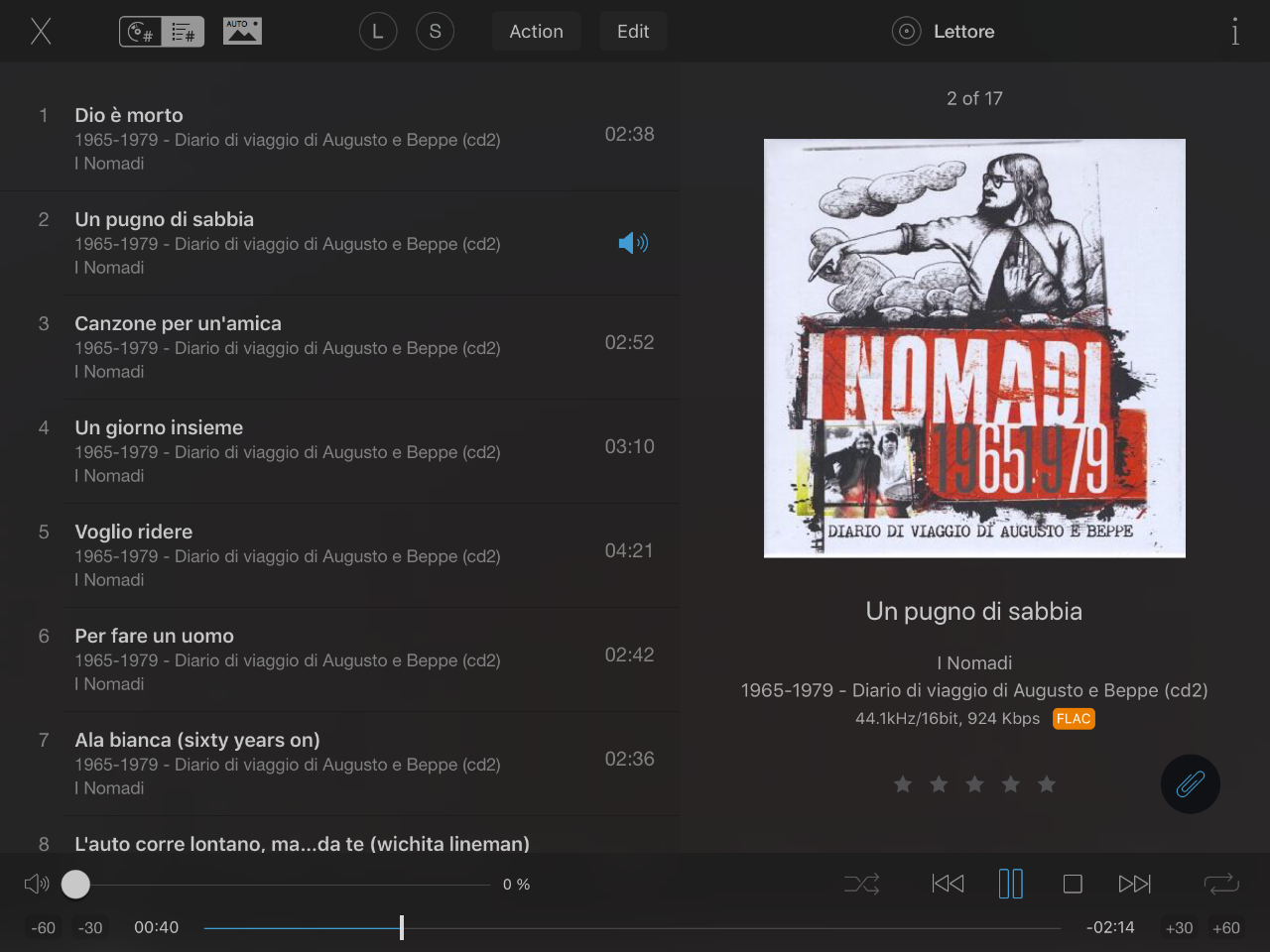Click the paperclip attachment button
The height and width of the screenshot is (952, 1270).
[x=1190, y=784]
